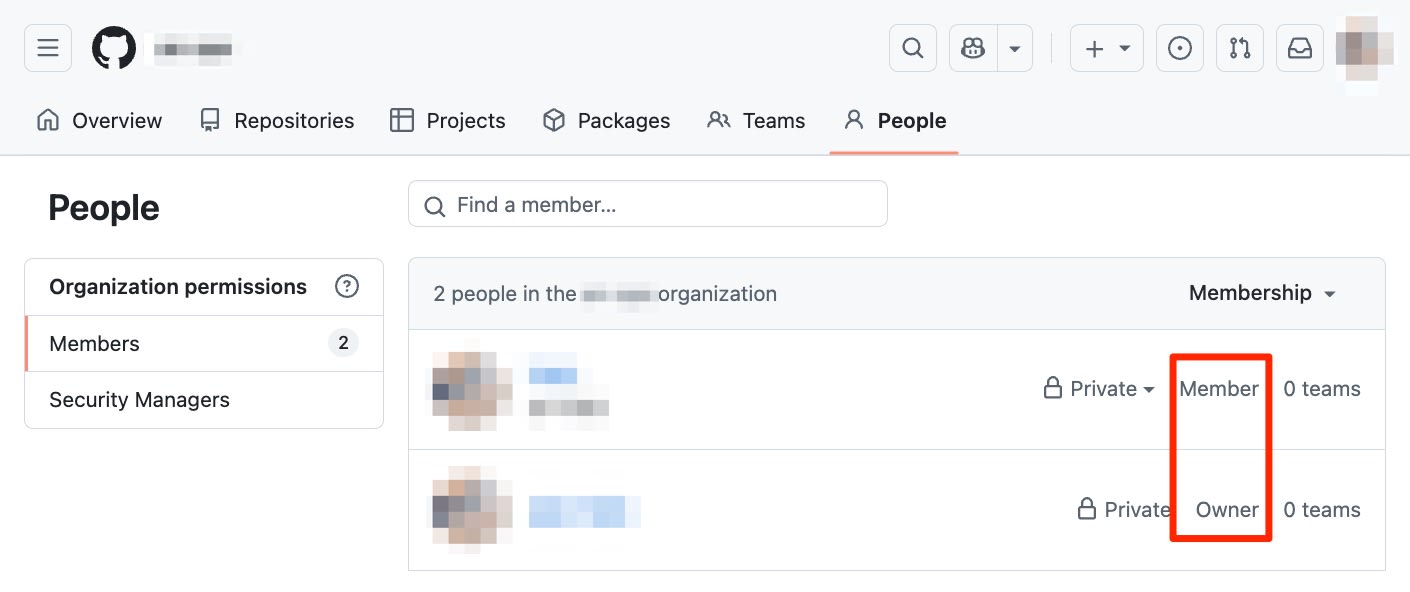Switch to the Teams tab
Viewport: 1410px width, 592px height.
point(756,121)
